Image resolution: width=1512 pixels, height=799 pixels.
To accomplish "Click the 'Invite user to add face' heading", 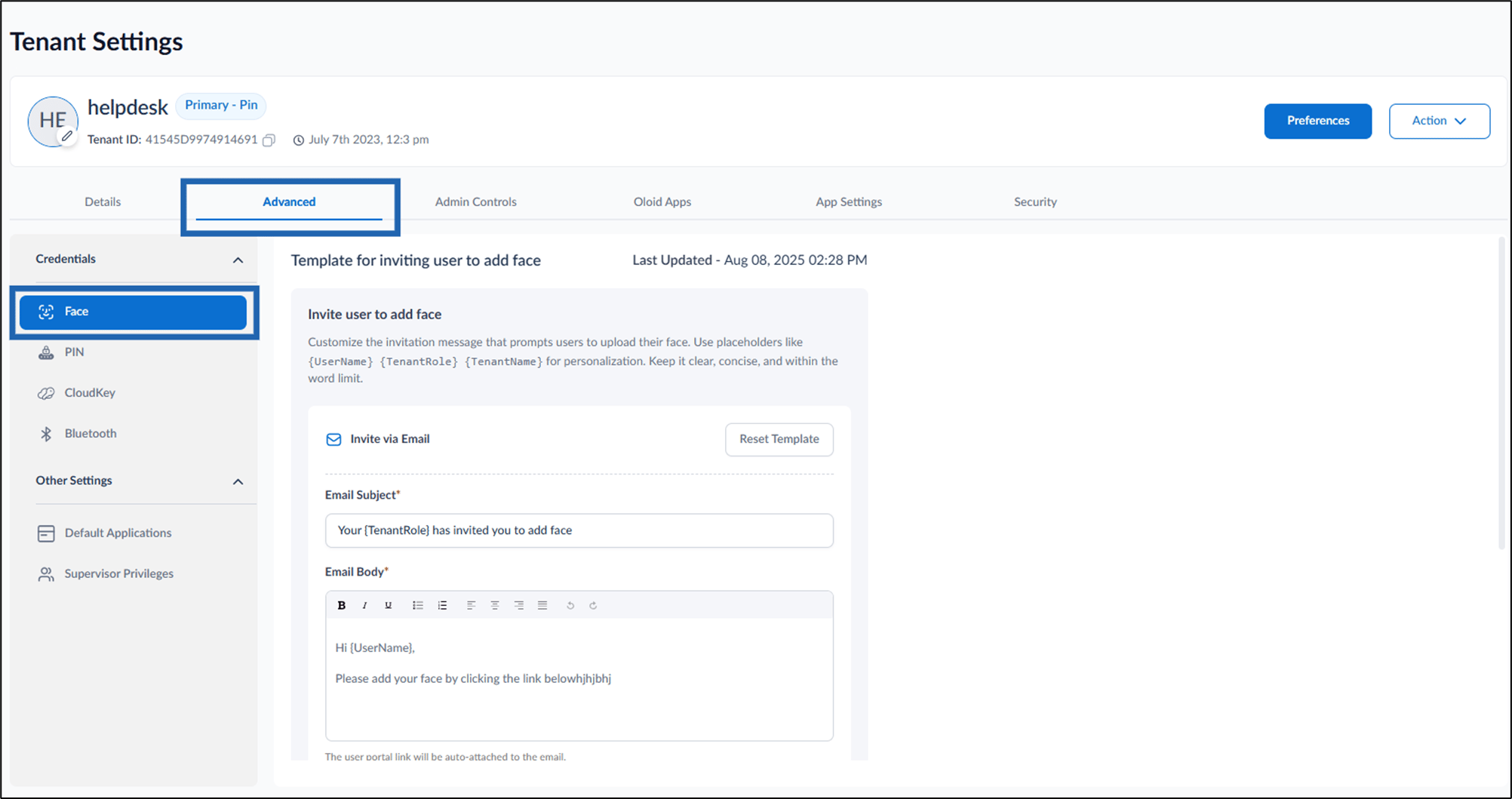I will (374, 315).
